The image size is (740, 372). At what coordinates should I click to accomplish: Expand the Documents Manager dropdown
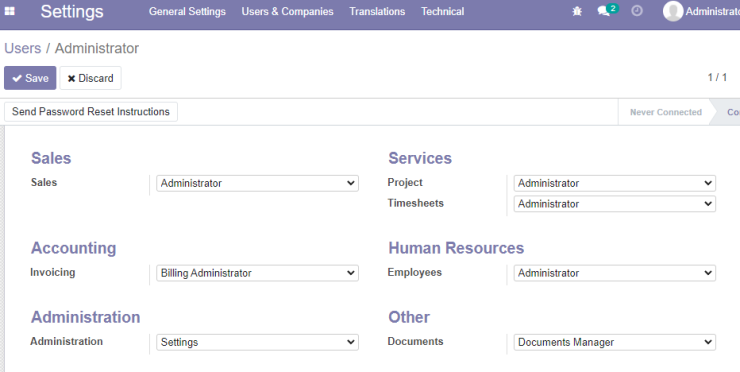coord(614,342)
